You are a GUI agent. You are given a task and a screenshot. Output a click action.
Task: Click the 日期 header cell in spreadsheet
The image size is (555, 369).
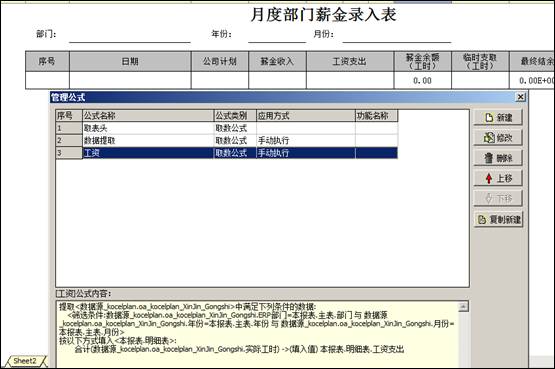[130, 61]
